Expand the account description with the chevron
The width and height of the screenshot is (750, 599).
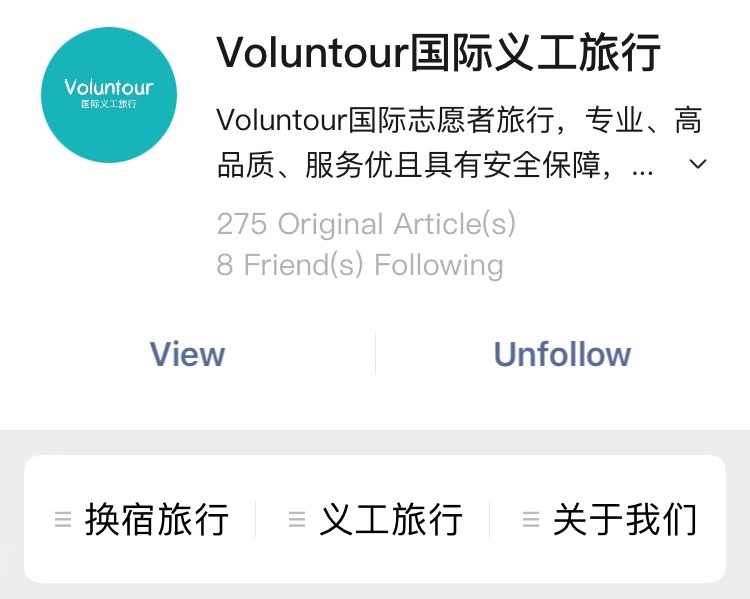coord(698,164)
